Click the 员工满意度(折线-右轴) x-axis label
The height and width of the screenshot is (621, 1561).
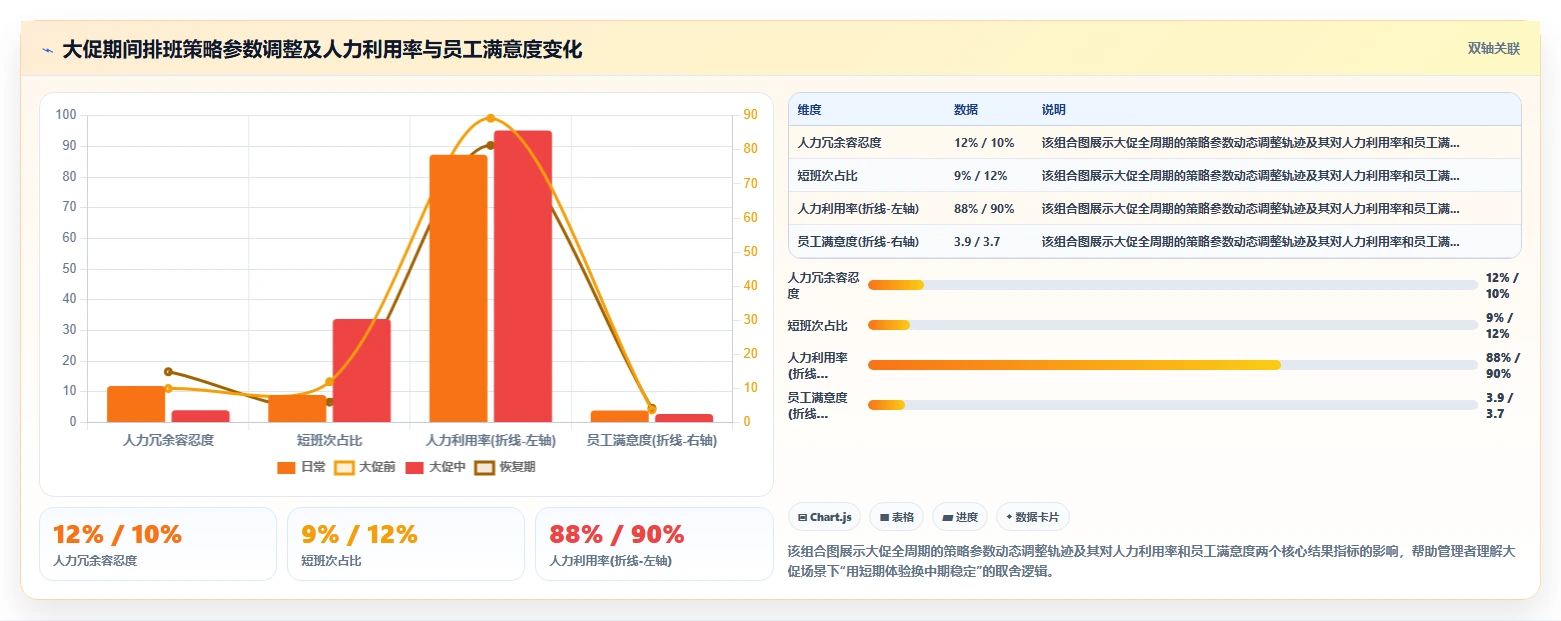click(x=651, y=440)
